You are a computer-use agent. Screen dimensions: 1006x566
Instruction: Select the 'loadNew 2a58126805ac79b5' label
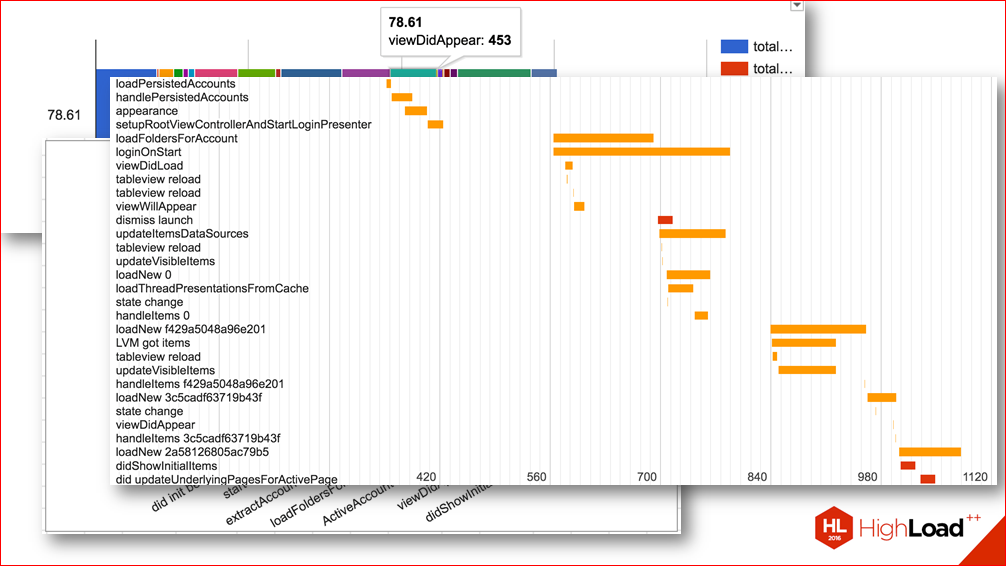tap(192, 452)
